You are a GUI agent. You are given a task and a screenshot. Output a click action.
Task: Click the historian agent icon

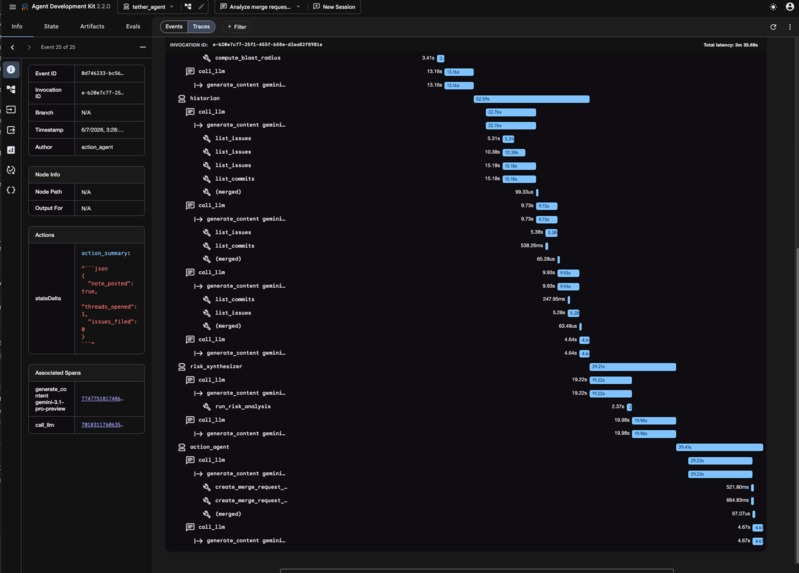point(181,98)
